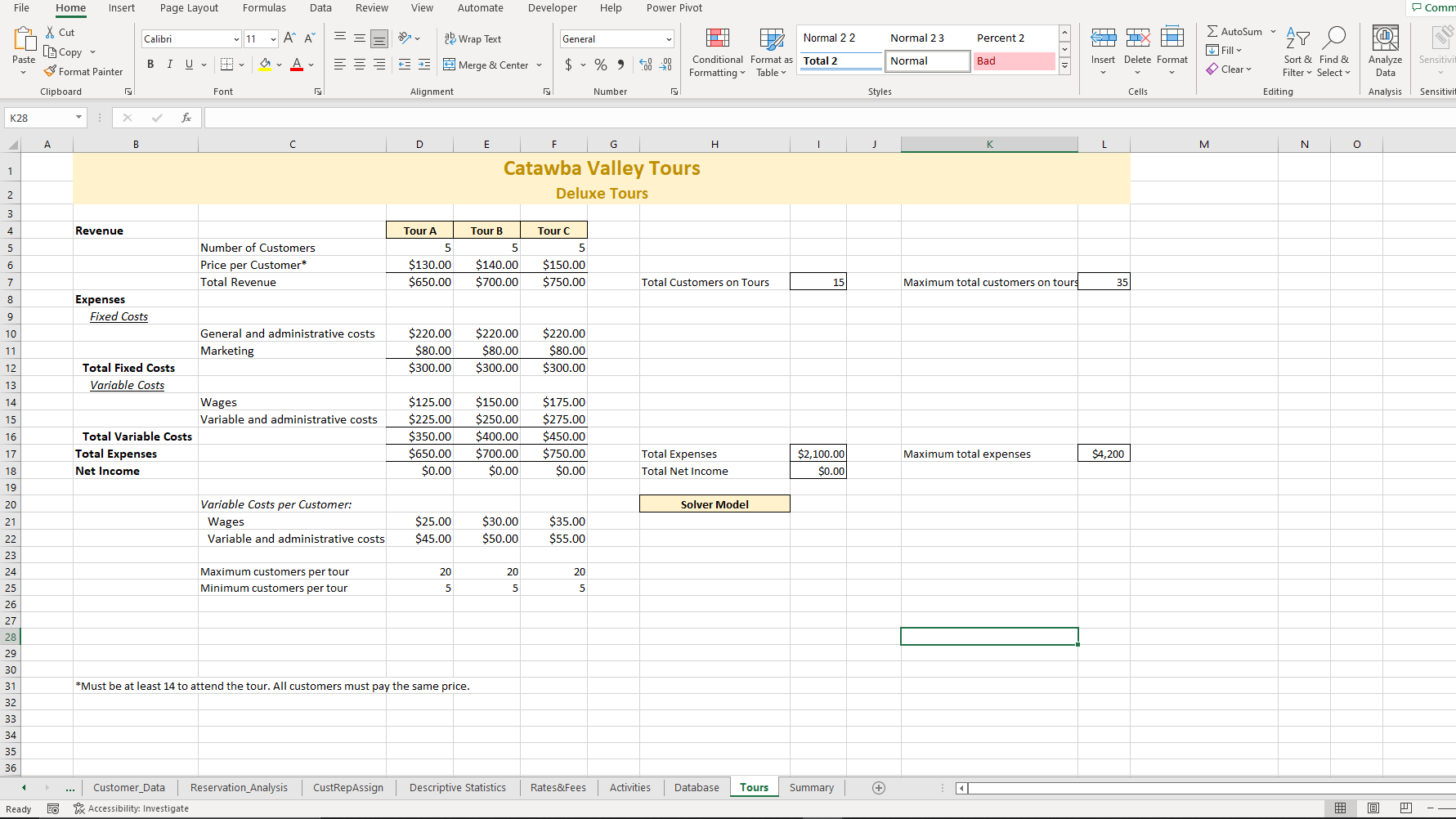This screenshot has height=819, width=1456.
Task: Open the number format General dropdown
Action: pos(669,38)
